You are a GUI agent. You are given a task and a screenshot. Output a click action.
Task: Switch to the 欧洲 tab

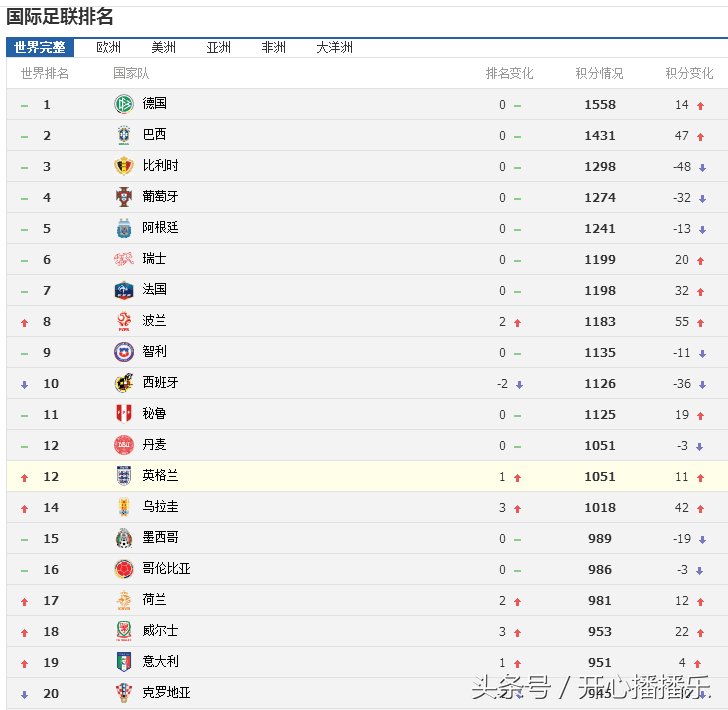(108, 47)
